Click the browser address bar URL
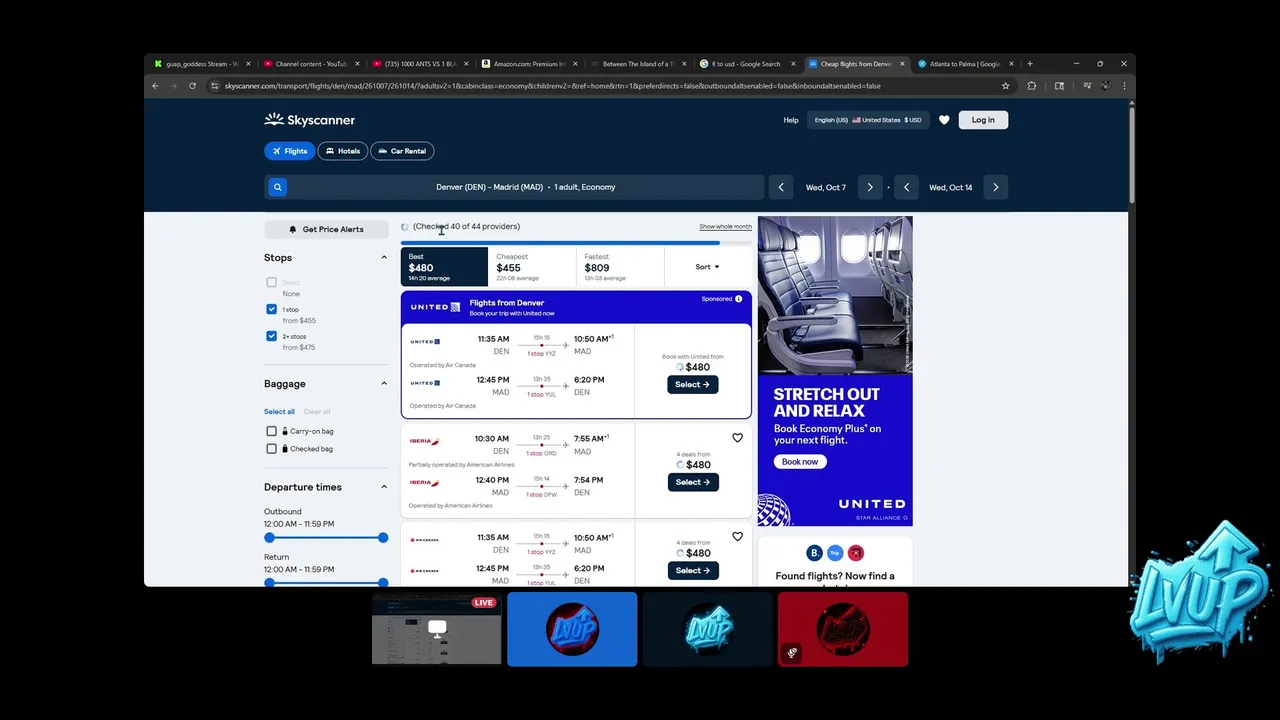The width and height of the screenshot is (1280, 720). 552,86
